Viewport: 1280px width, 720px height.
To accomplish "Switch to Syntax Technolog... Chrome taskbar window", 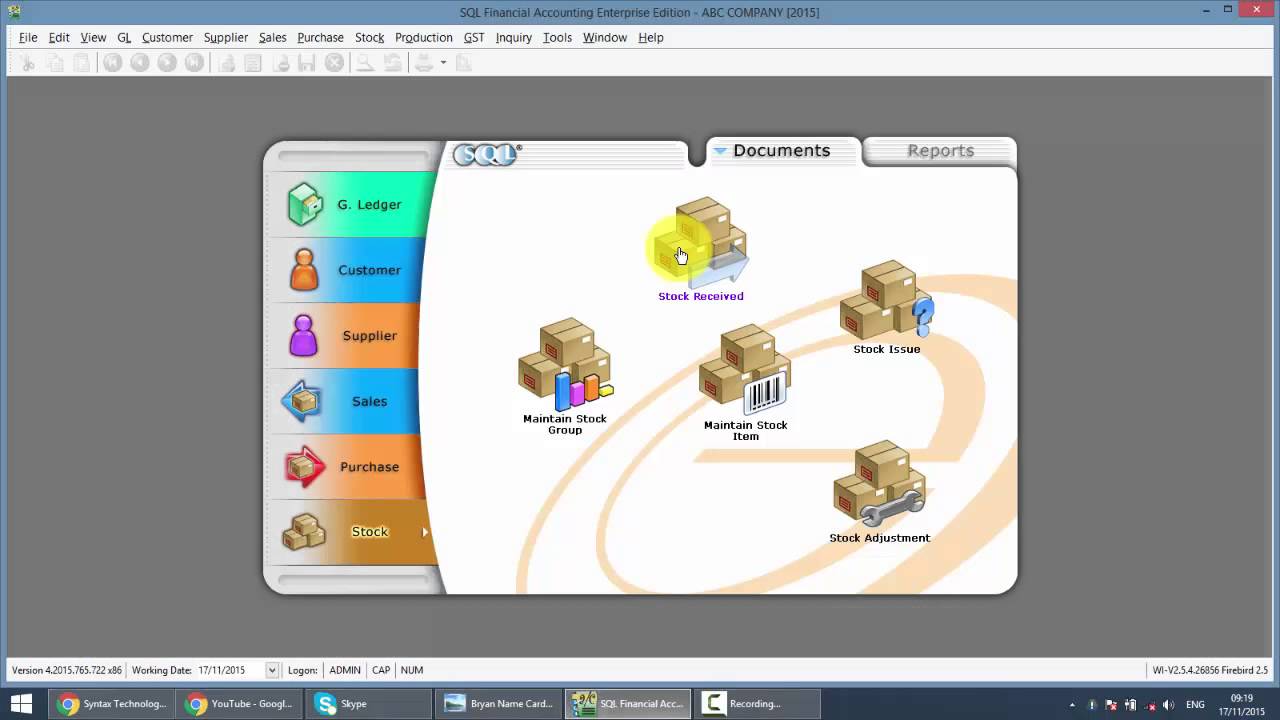I will click(x=112, y=704).
